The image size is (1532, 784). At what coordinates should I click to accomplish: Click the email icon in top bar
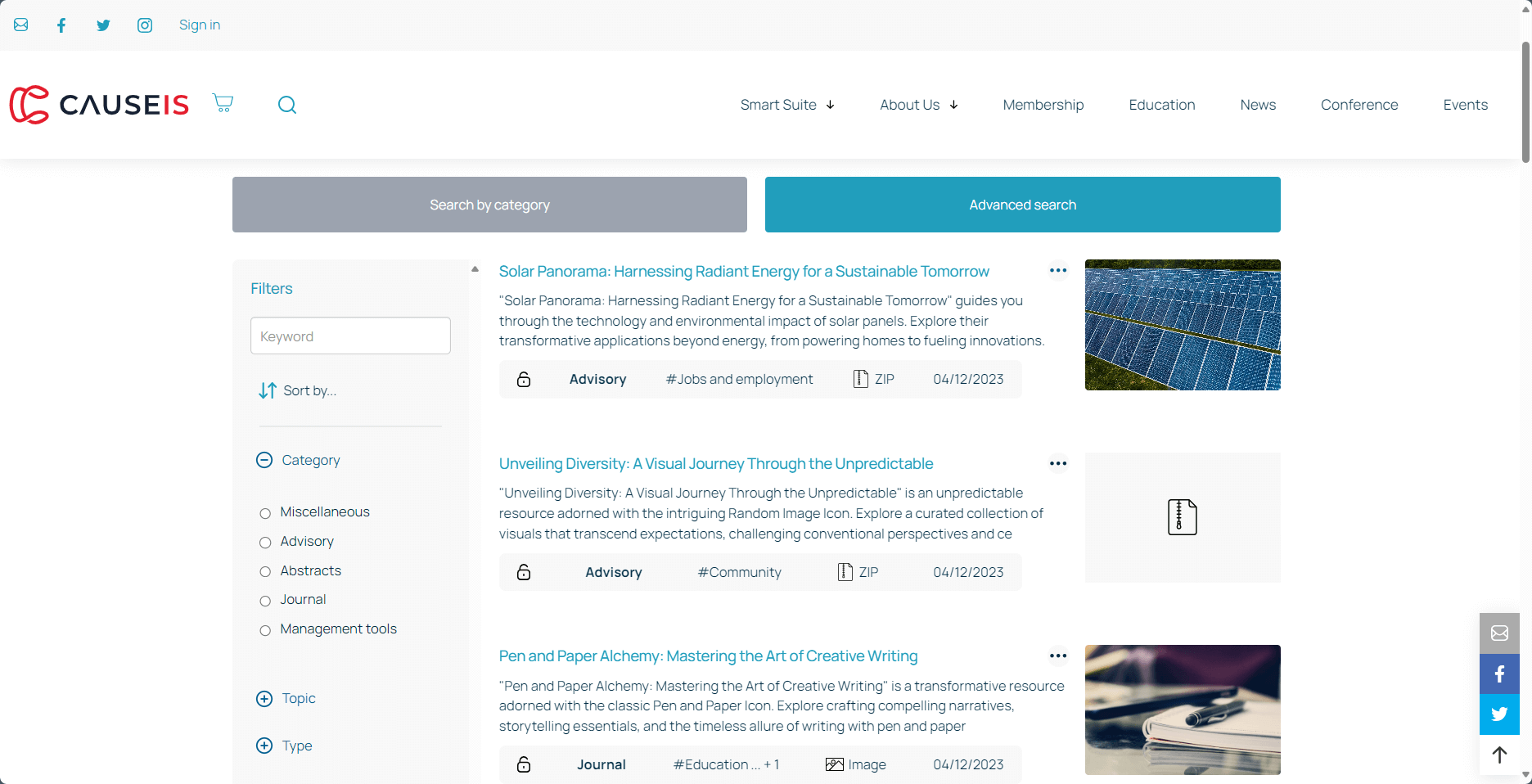[21, 25]
